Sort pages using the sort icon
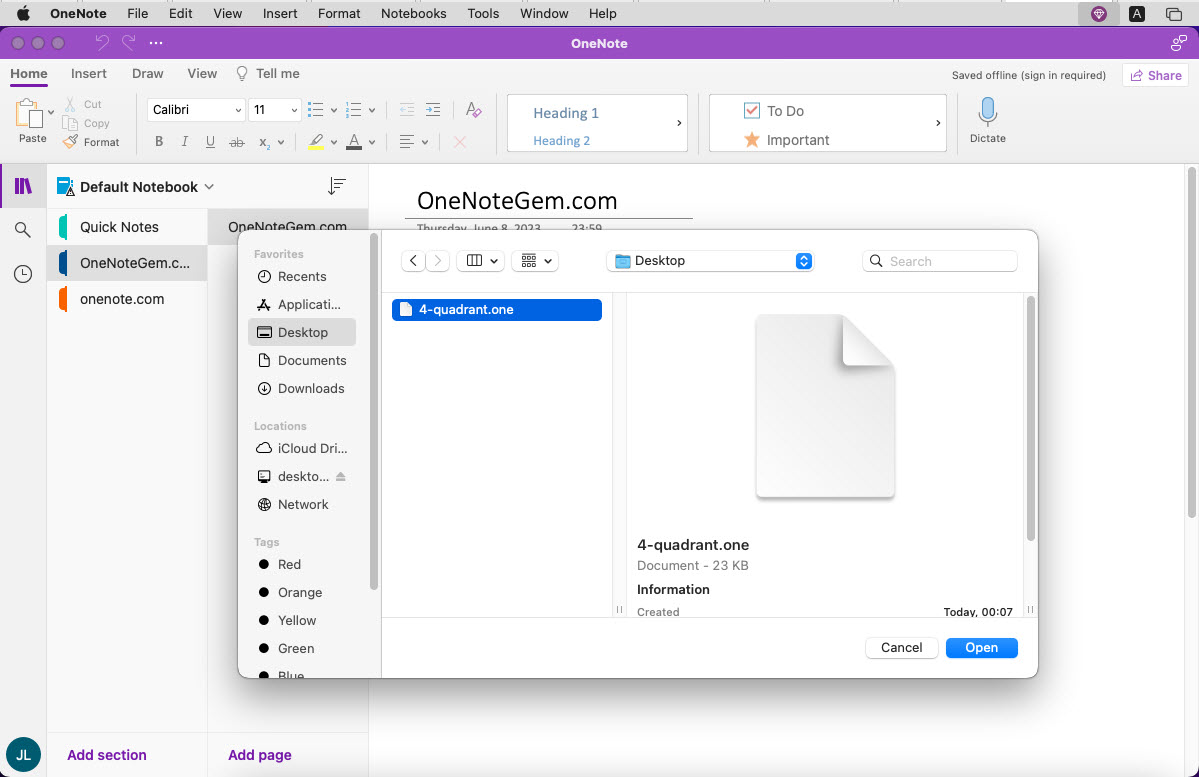Viewport: 1199px width, 777px height. click(x=336, y=186)
